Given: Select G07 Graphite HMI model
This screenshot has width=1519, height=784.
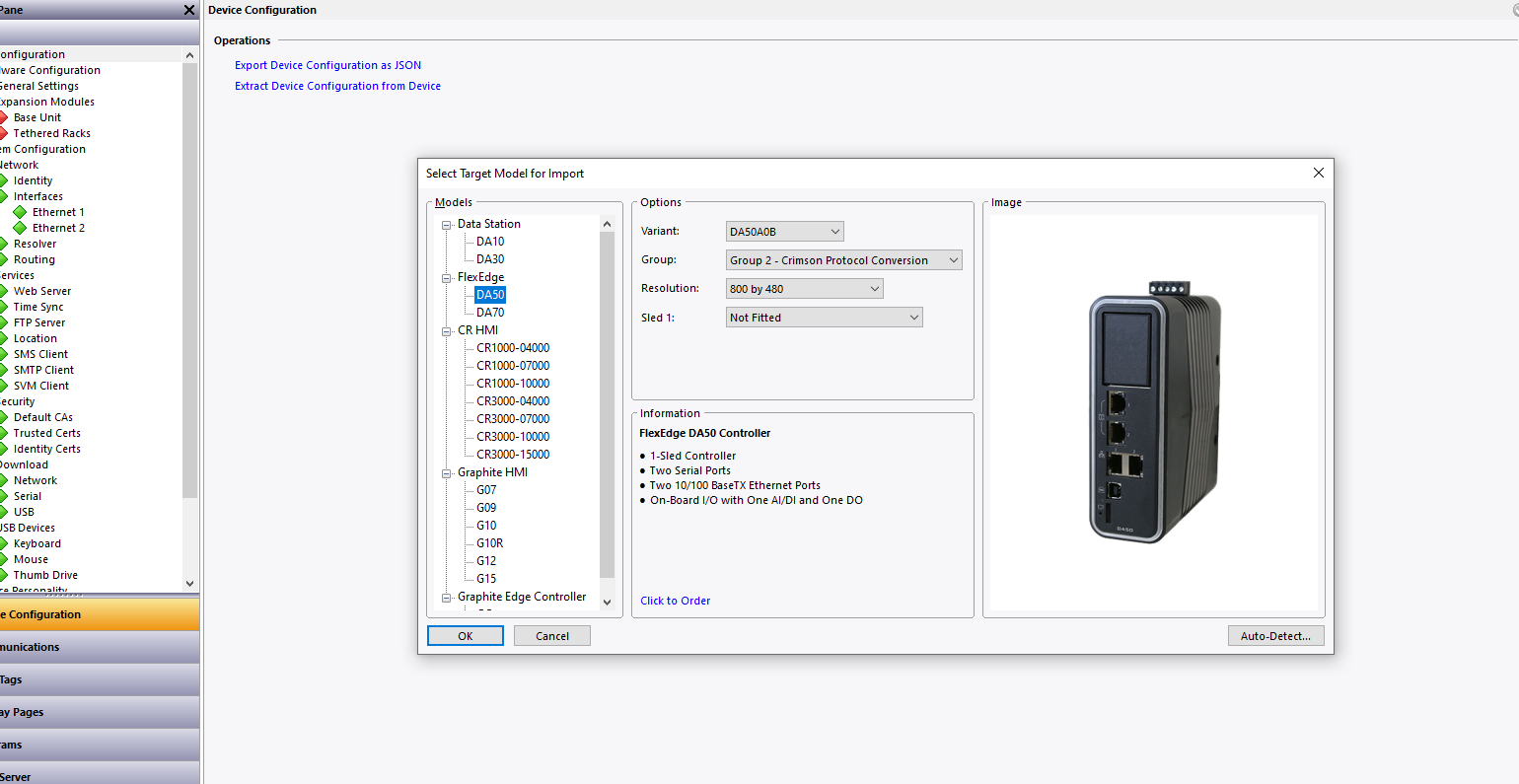Looking at the screenshot, I should [486, 490].
